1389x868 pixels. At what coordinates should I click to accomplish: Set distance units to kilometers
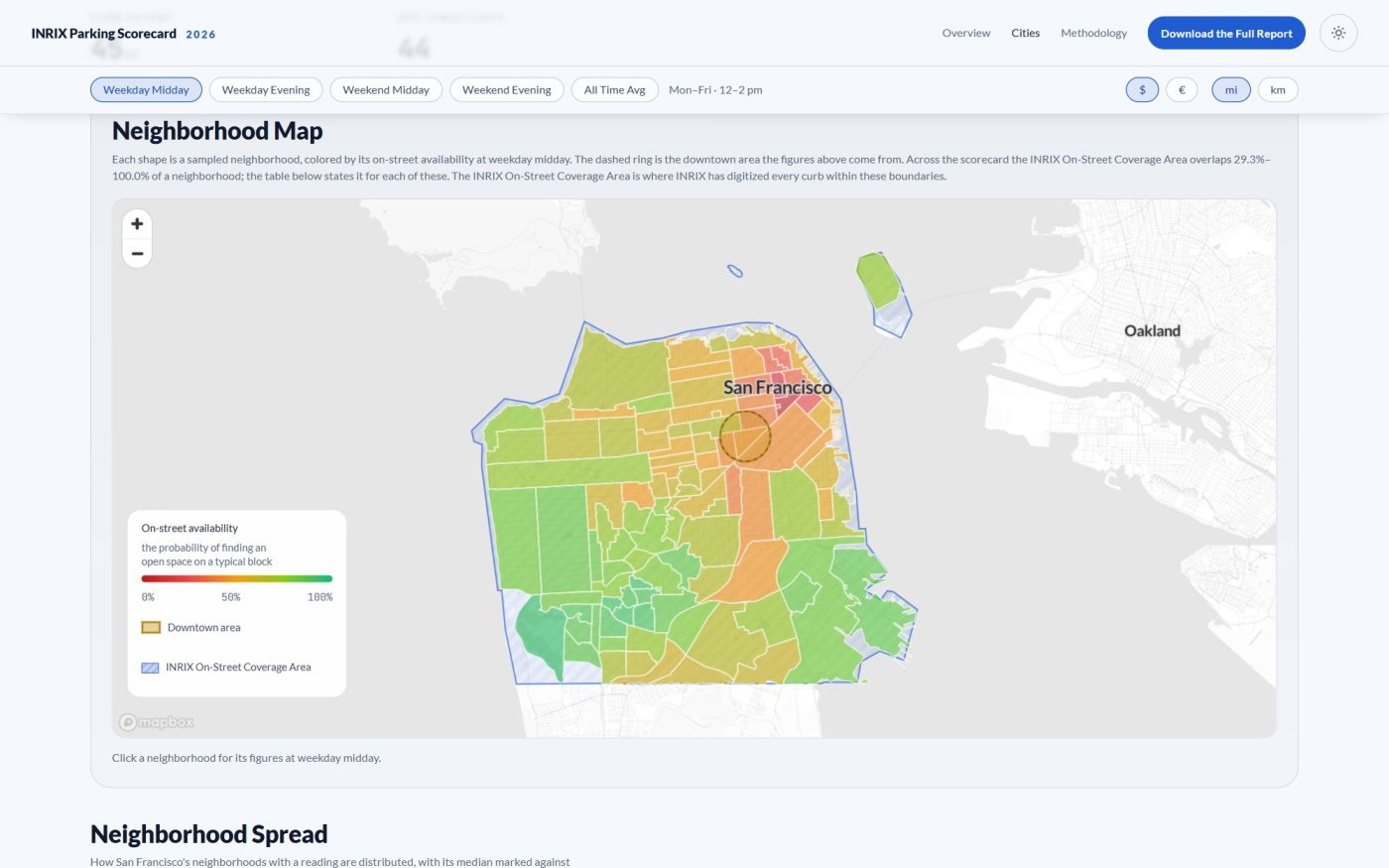point(1278,89)
